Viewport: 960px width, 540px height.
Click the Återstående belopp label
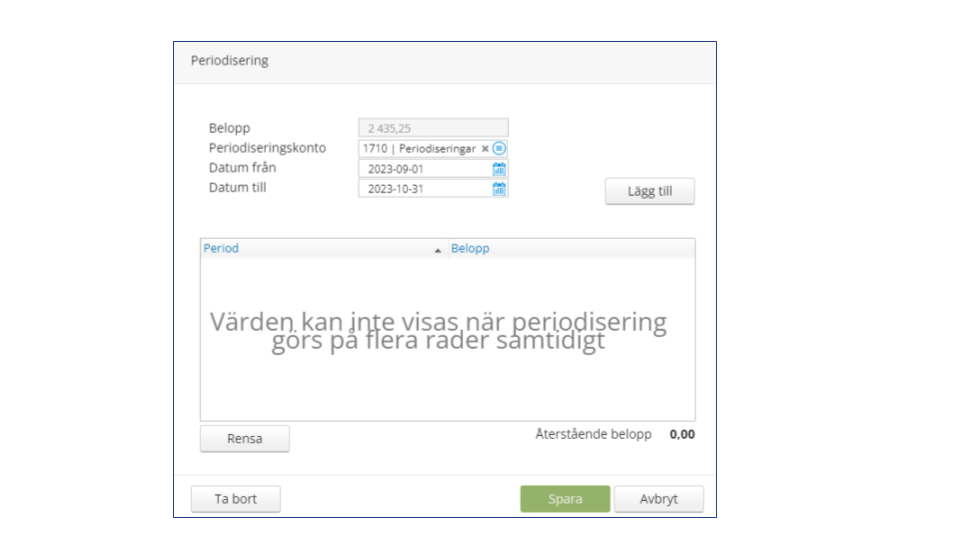click(593, 434)
